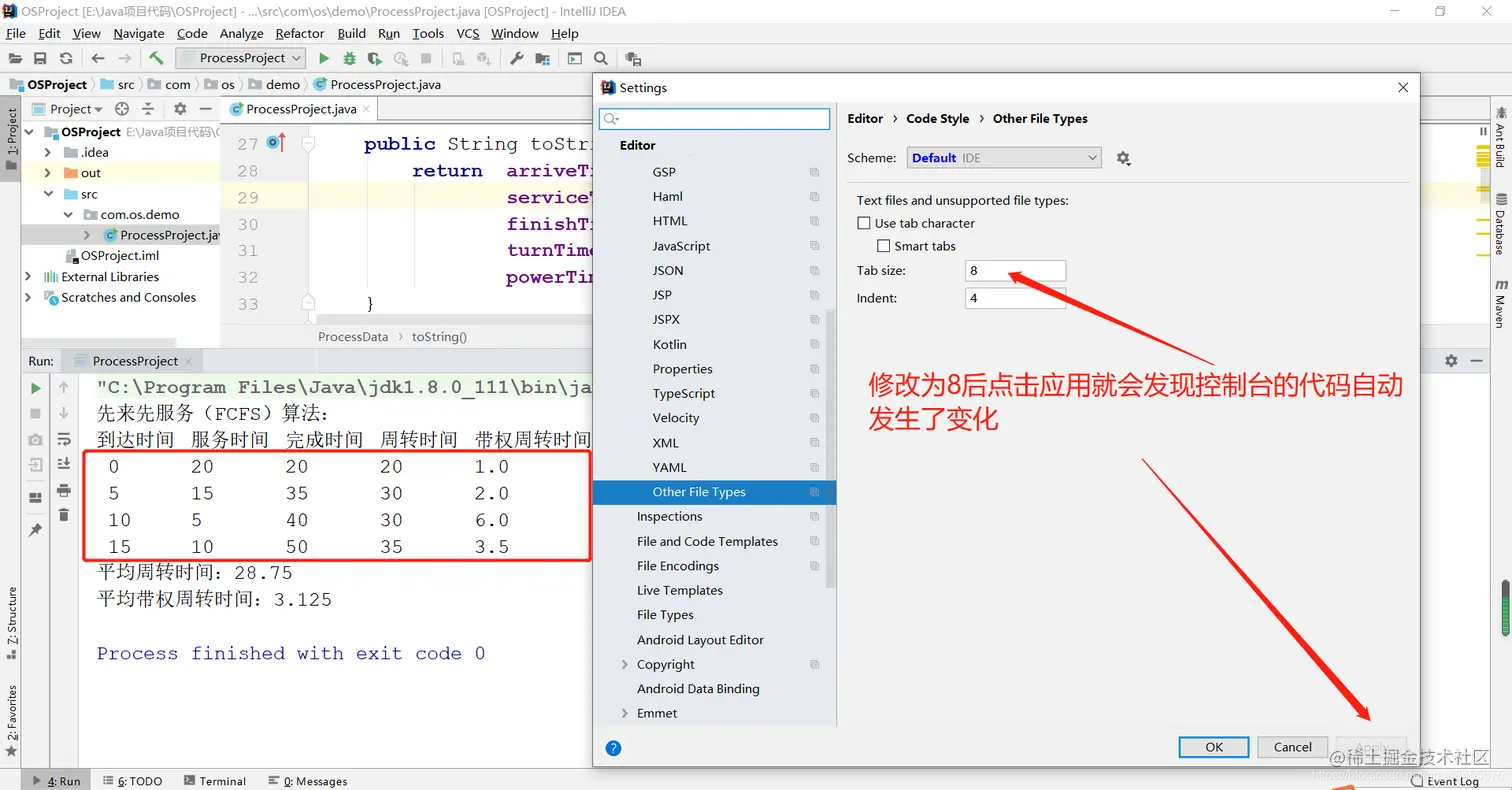Check the Smart tabs checkbox
This screenshot has width=1512, height=790.
point(884,246)
